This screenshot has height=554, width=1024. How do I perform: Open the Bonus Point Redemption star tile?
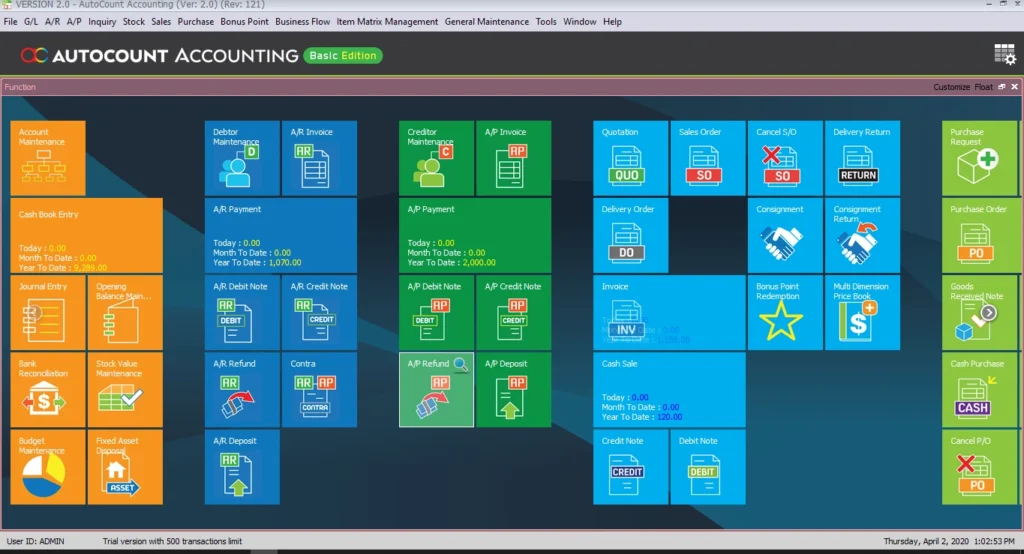click(x=785, y=312)
